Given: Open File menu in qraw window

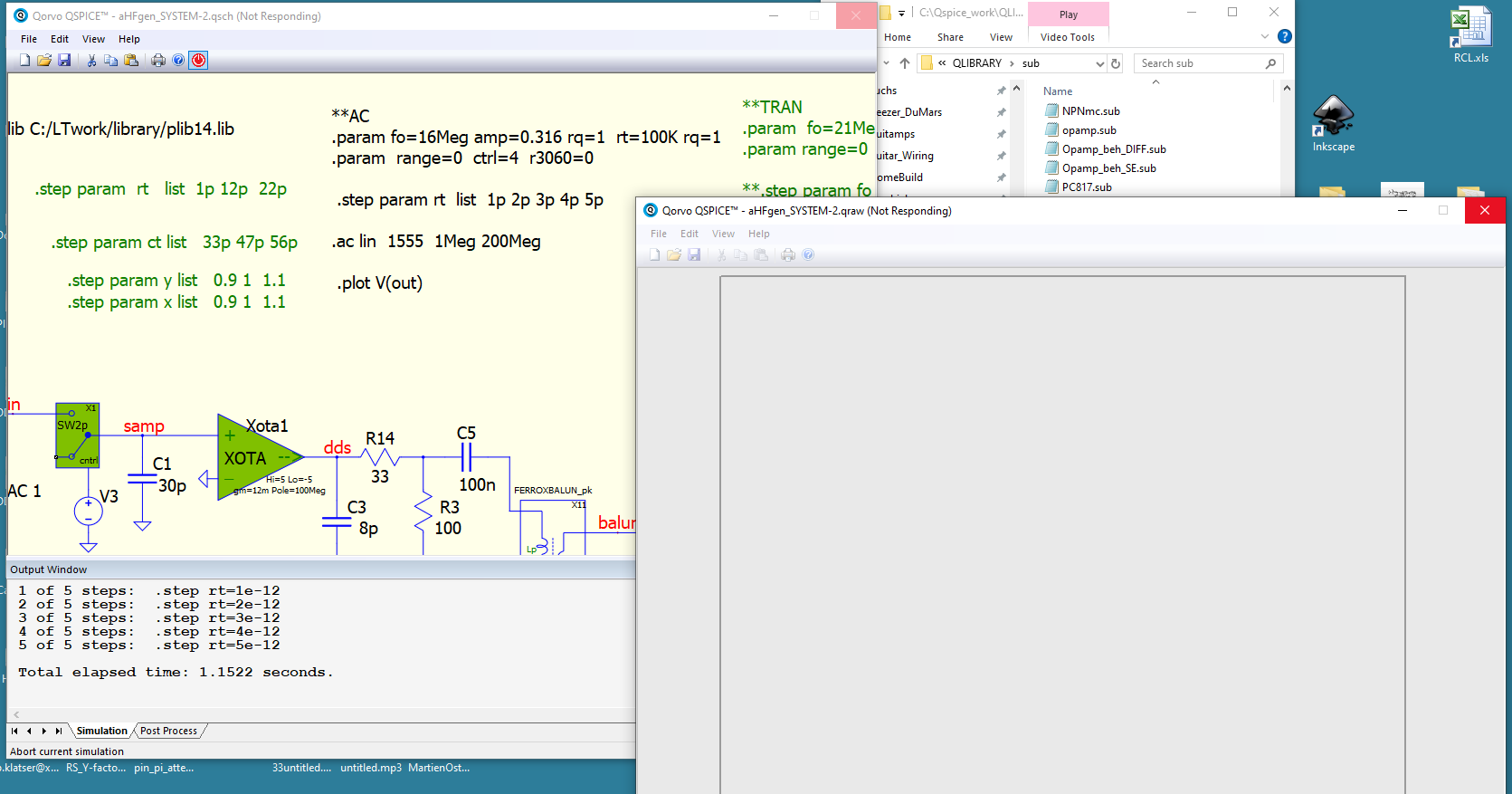Looking at the screenshot, I should pos(659,234).
